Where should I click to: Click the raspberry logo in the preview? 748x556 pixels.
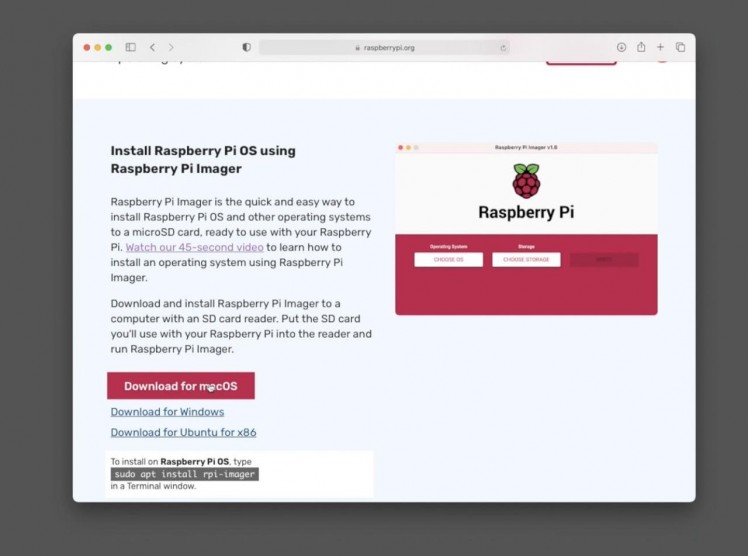coord(526,181)
